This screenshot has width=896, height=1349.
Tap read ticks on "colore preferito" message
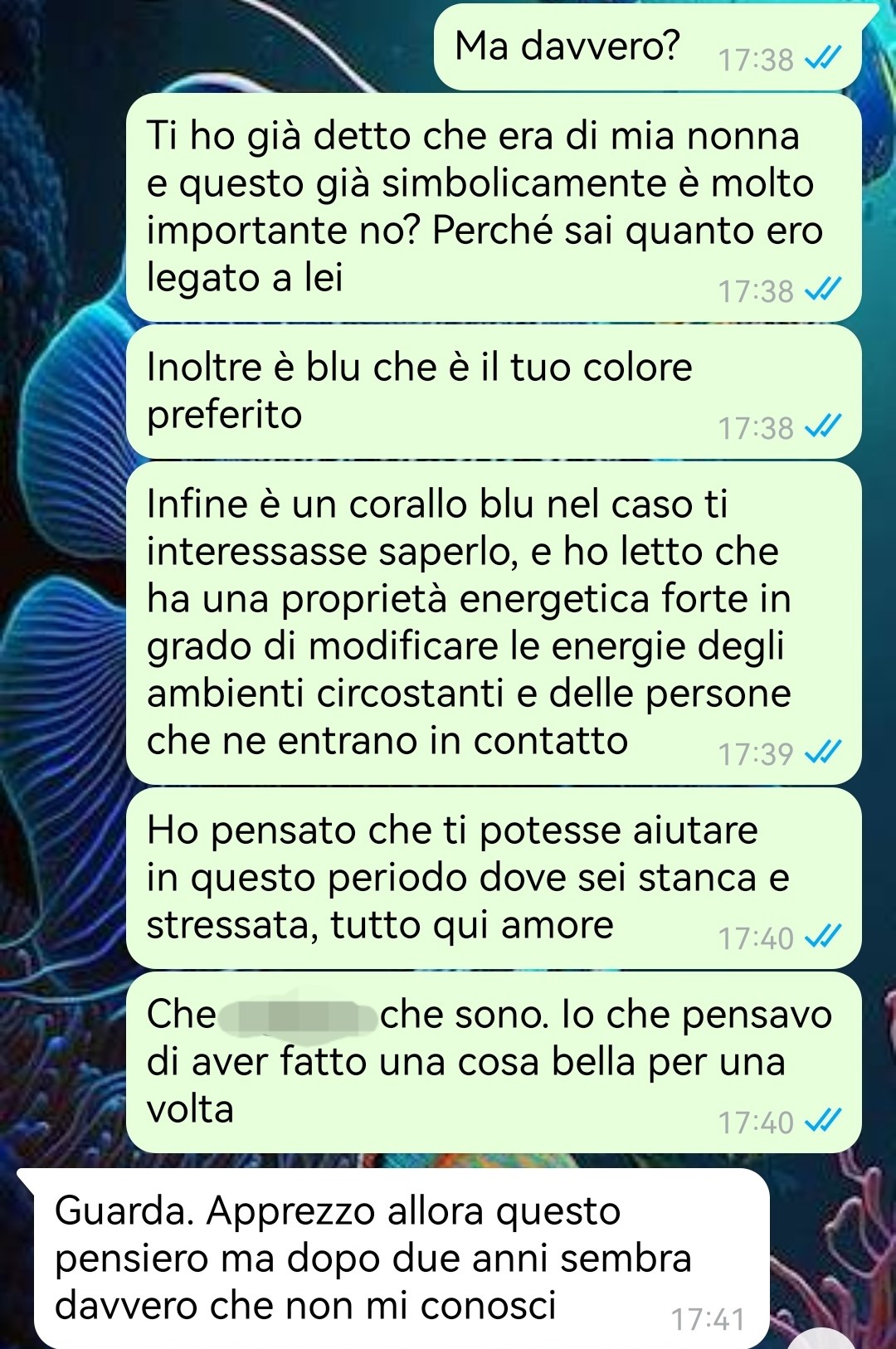point(824,427)
